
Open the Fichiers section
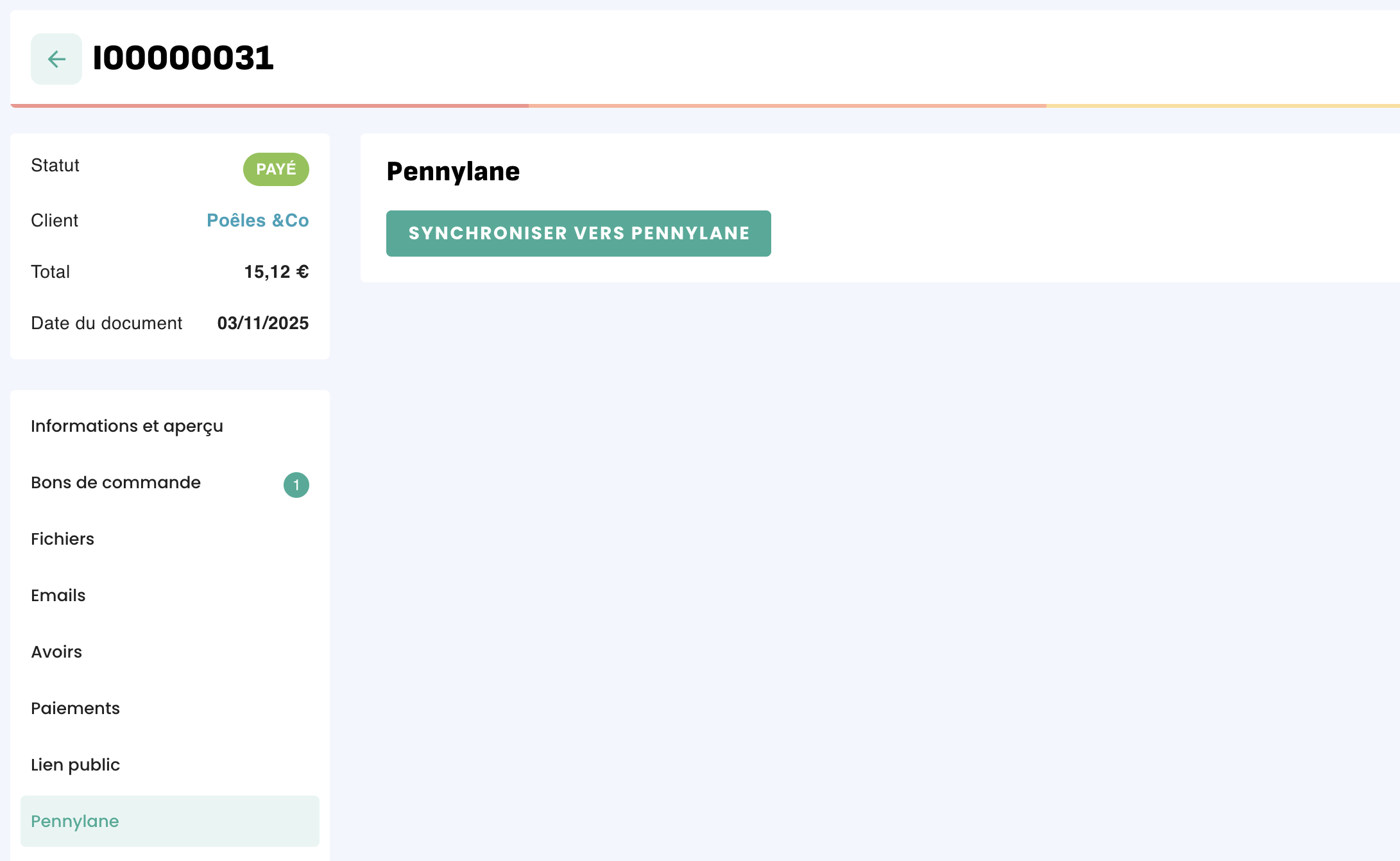tap(170, 539)
